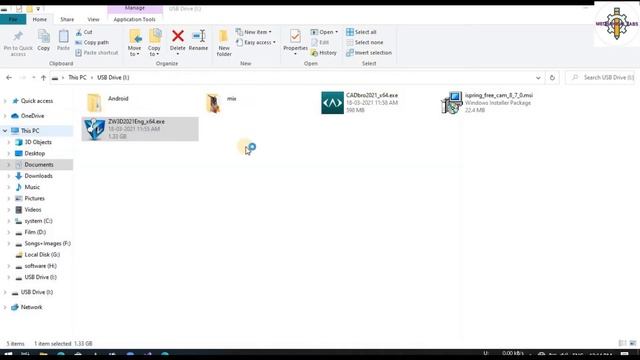This screenshot has width=640, height=360.
Task: Click Invert selection
Action: (369, 53)
